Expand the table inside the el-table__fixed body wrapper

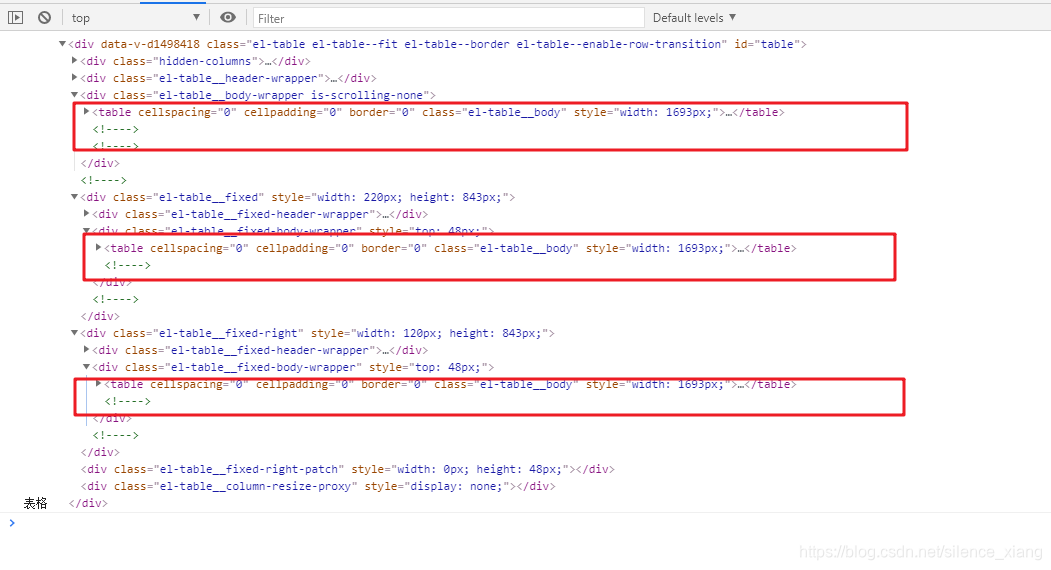(x=99, y=247)
